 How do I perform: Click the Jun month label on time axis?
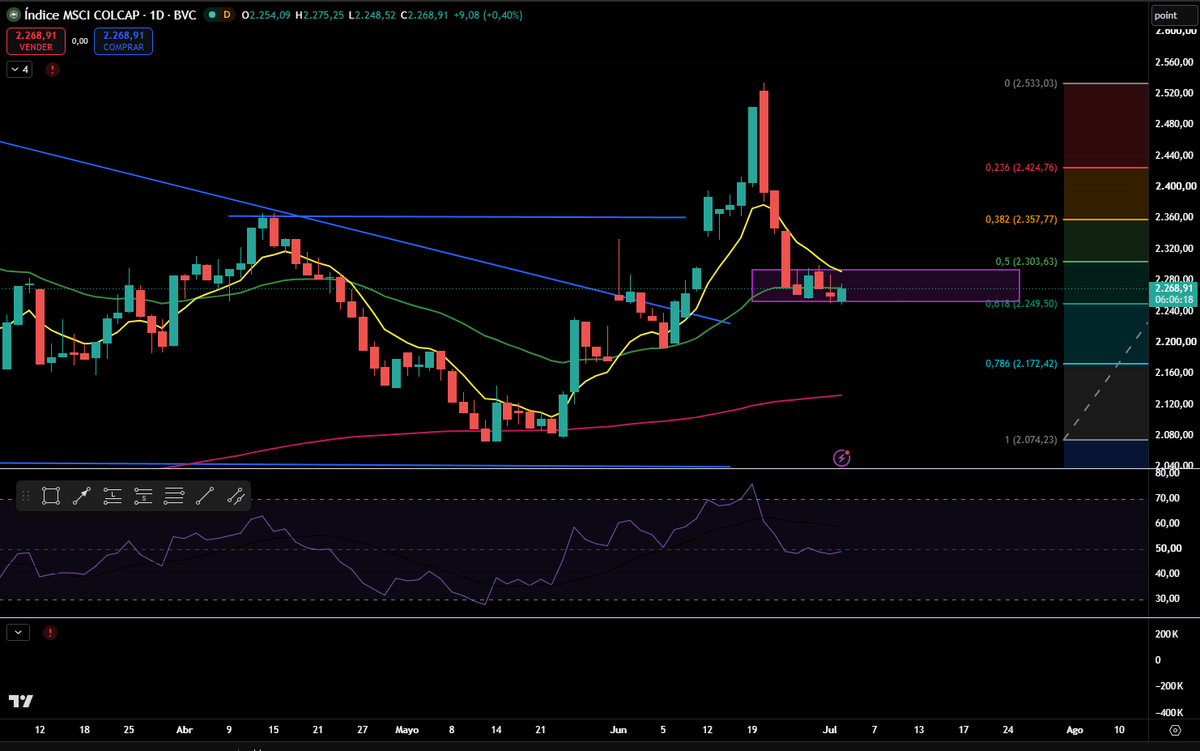click(617, 730)
